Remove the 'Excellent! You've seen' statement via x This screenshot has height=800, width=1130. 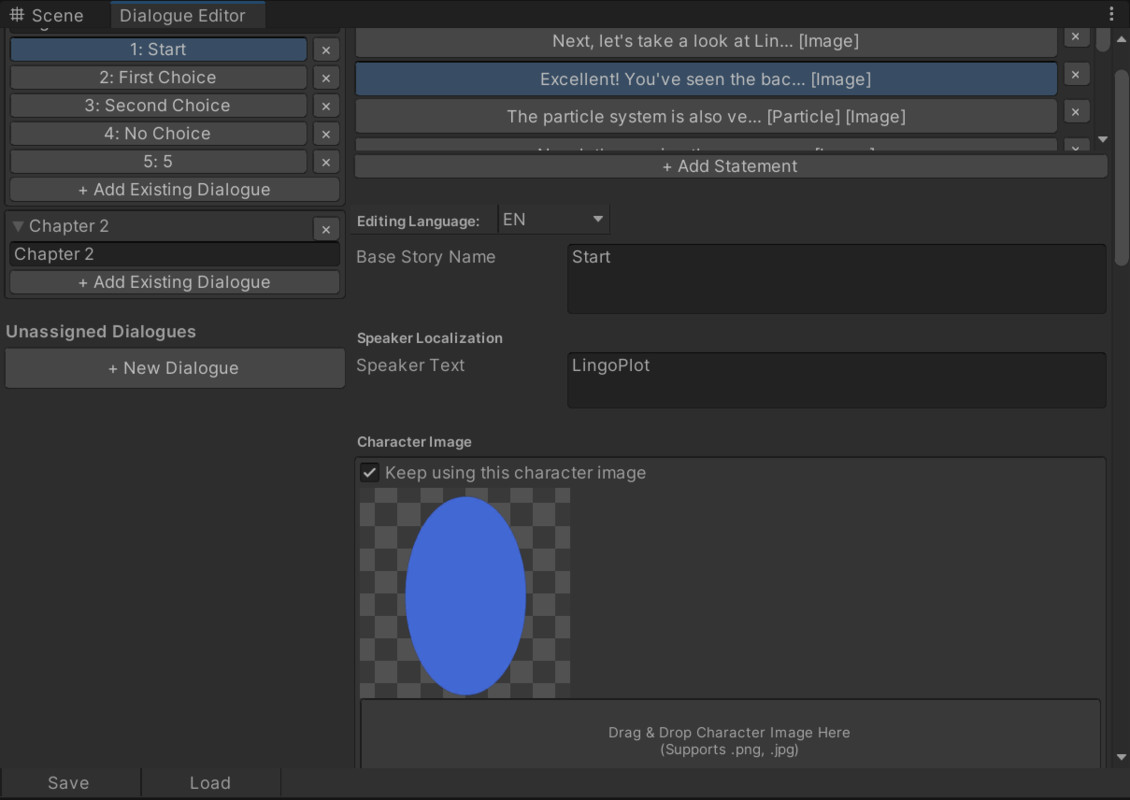(1075, 74)
